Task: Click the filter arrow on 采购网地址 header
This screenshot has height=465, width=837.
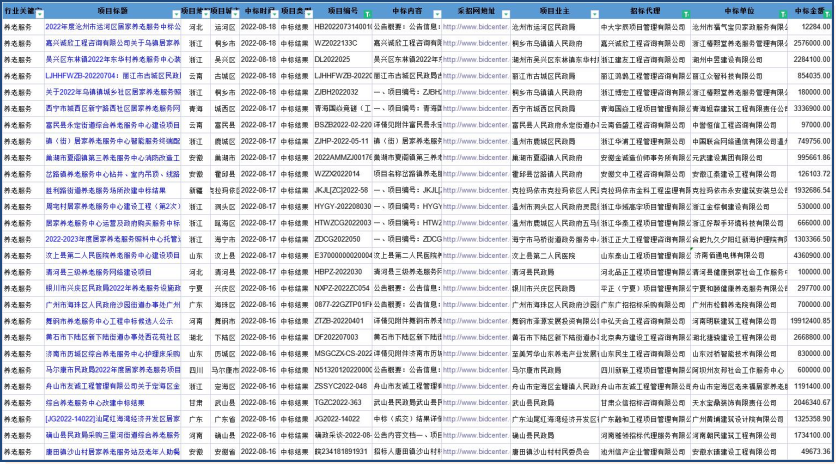Action: [x=501, y=12]
